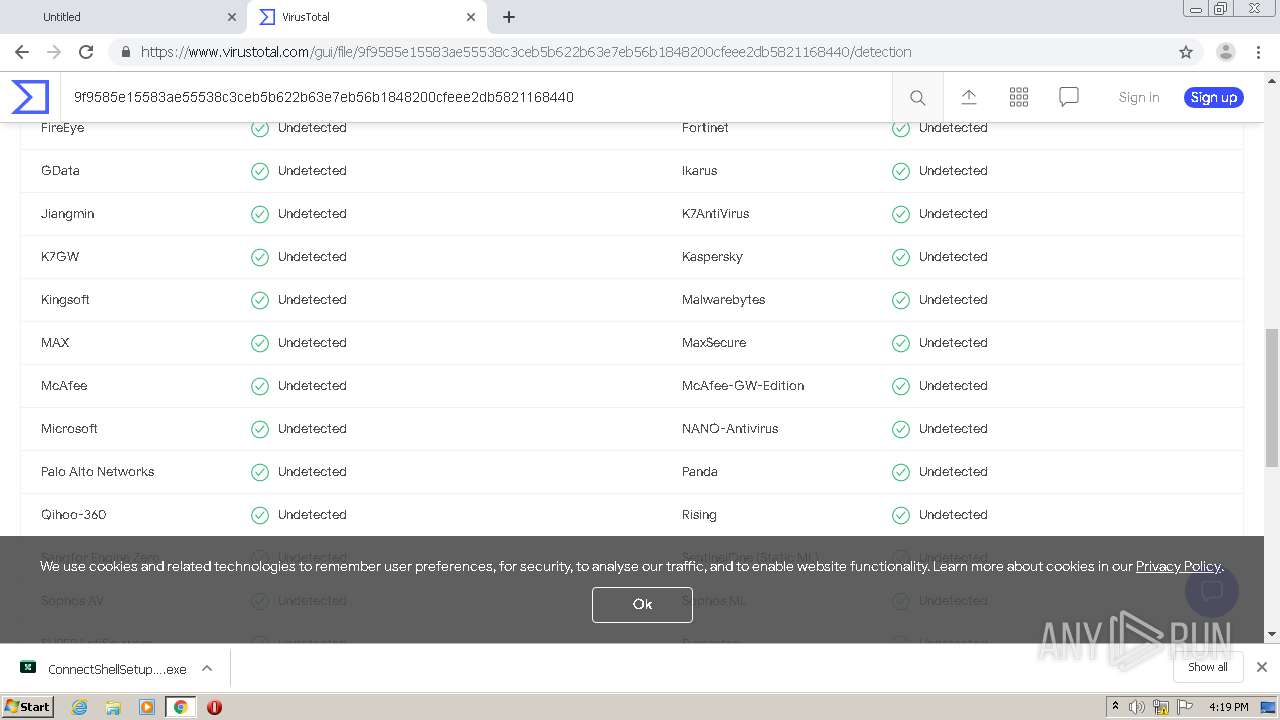Image resolution: width=1280 pixels, height=720 pixels.
Task: Close the downloads bar
Action: pos(1261,667)
